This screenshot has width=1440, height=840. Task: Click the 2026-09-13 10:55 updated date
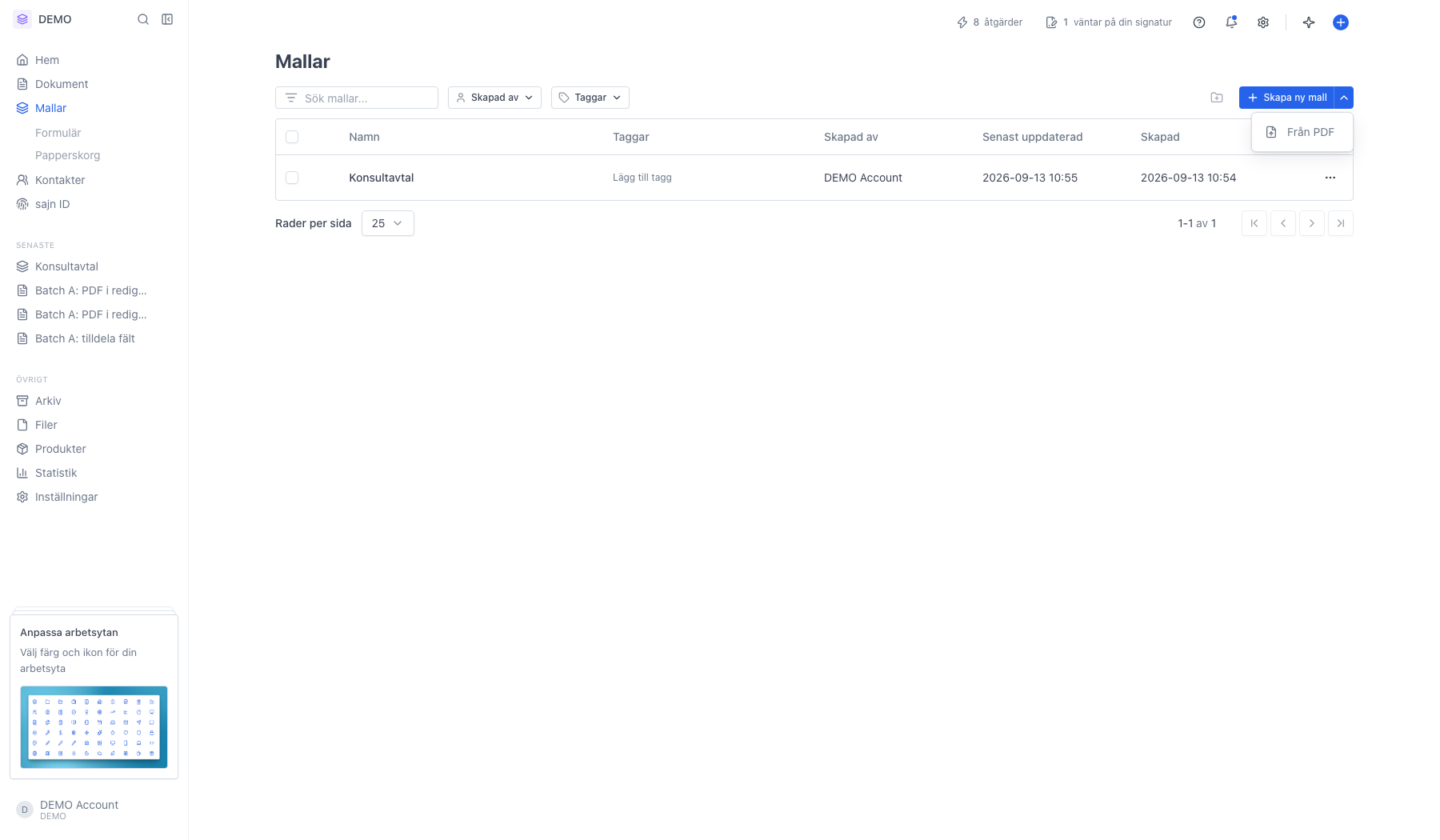coord(1030,178)
